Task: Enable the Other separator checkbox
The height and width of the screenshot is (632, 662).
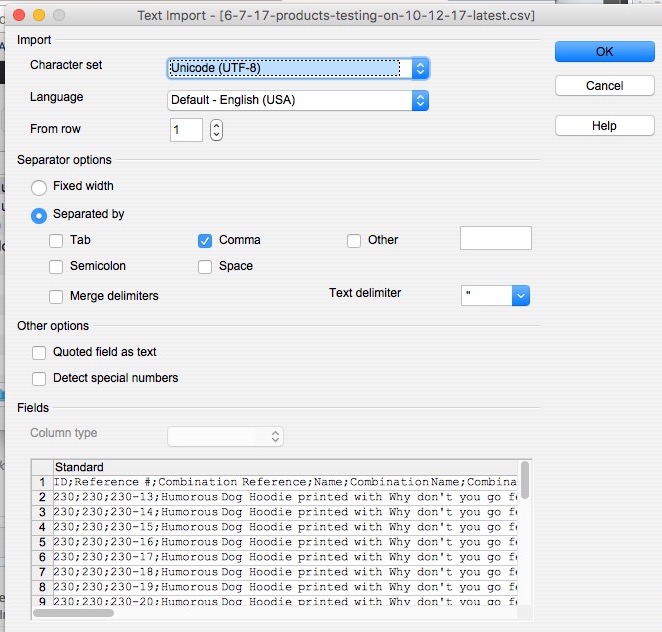Action: 354,241
